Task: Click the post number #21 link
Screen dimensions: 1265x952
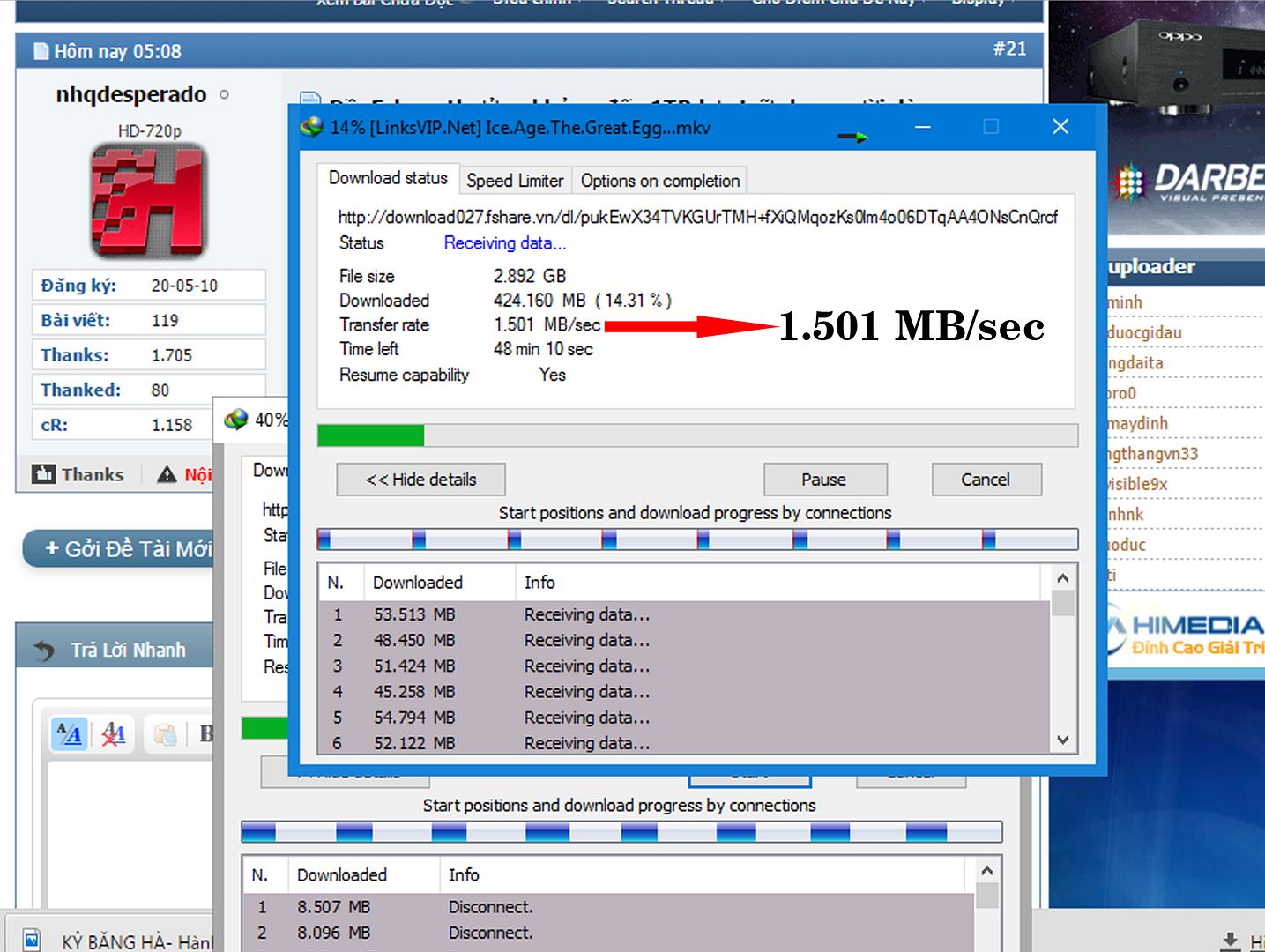Action: tap(1010, 48)
